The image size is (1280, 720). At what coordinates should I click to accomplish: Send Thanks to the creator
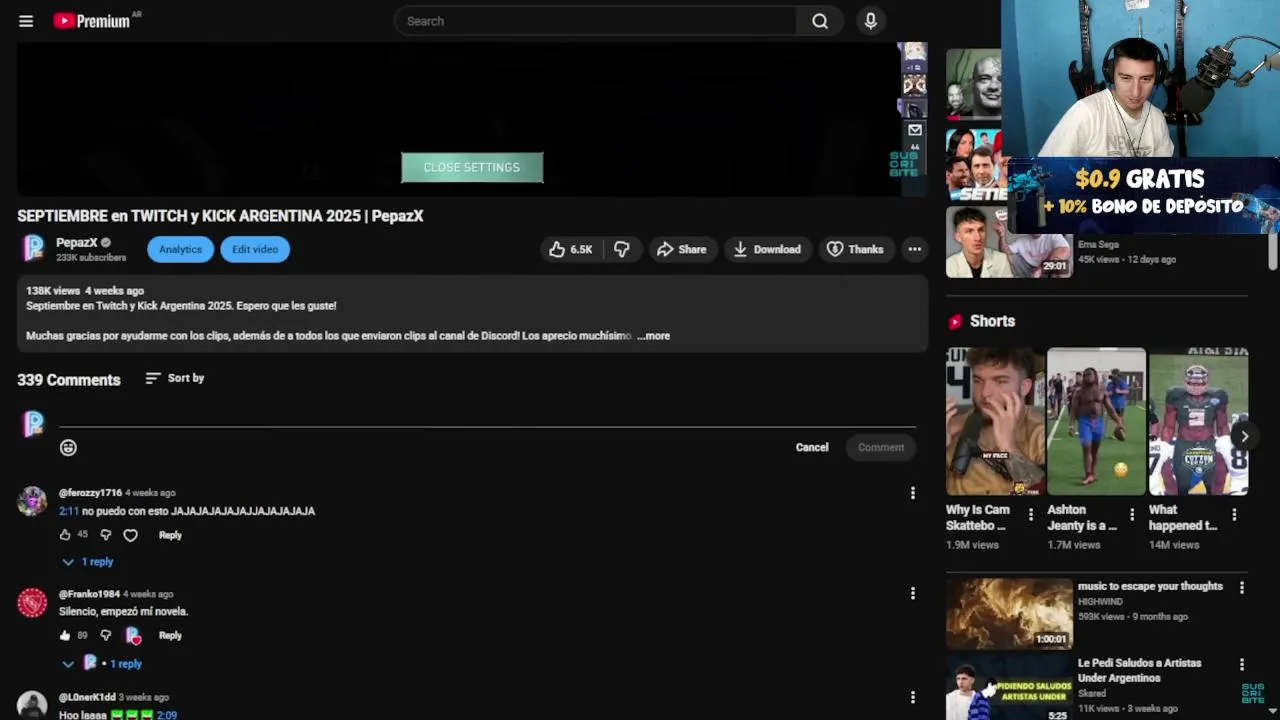click(855, 249)
